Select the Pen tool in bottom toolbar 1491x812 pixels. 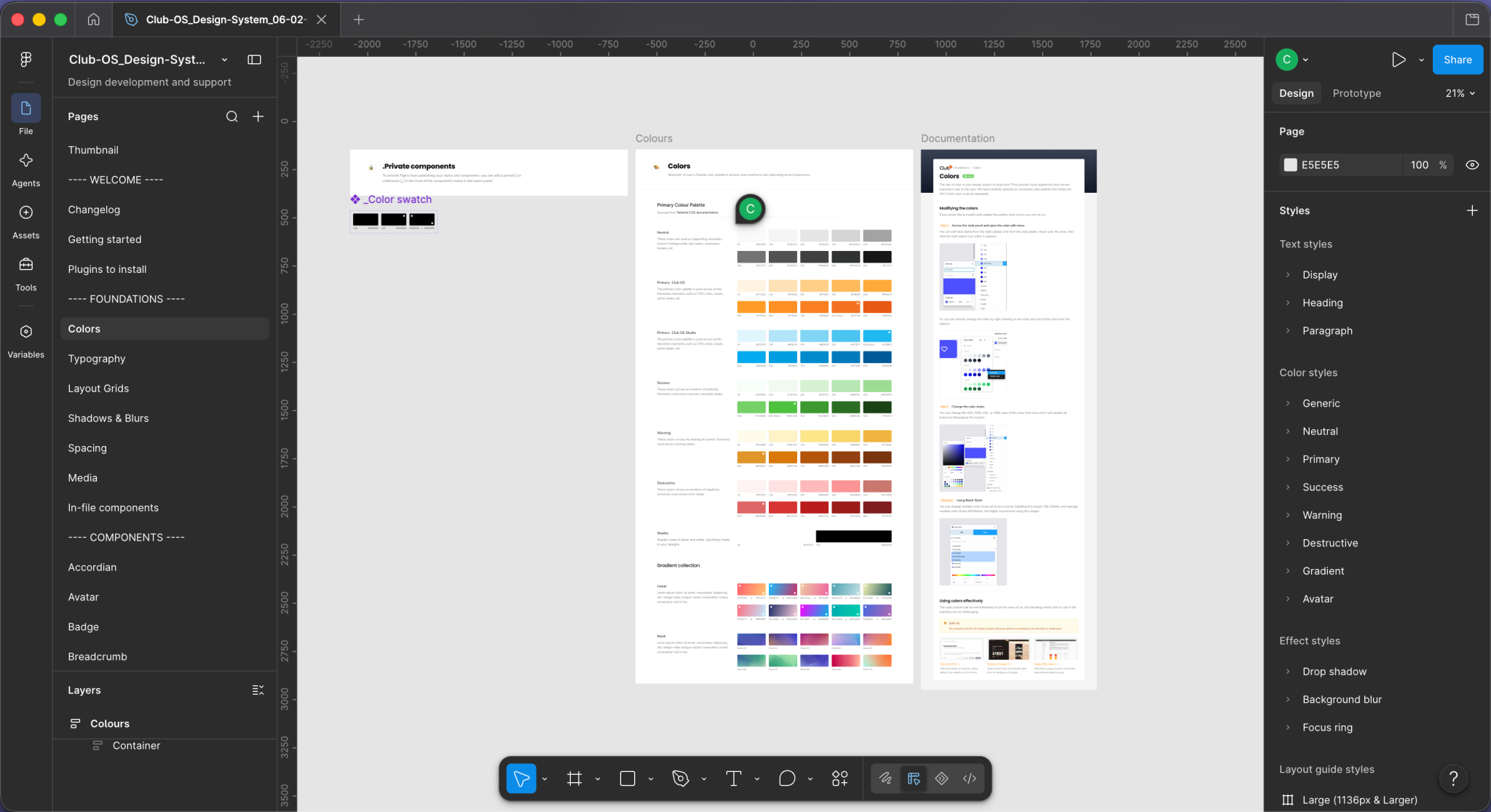pyautogui.click(x=680, y=779)
